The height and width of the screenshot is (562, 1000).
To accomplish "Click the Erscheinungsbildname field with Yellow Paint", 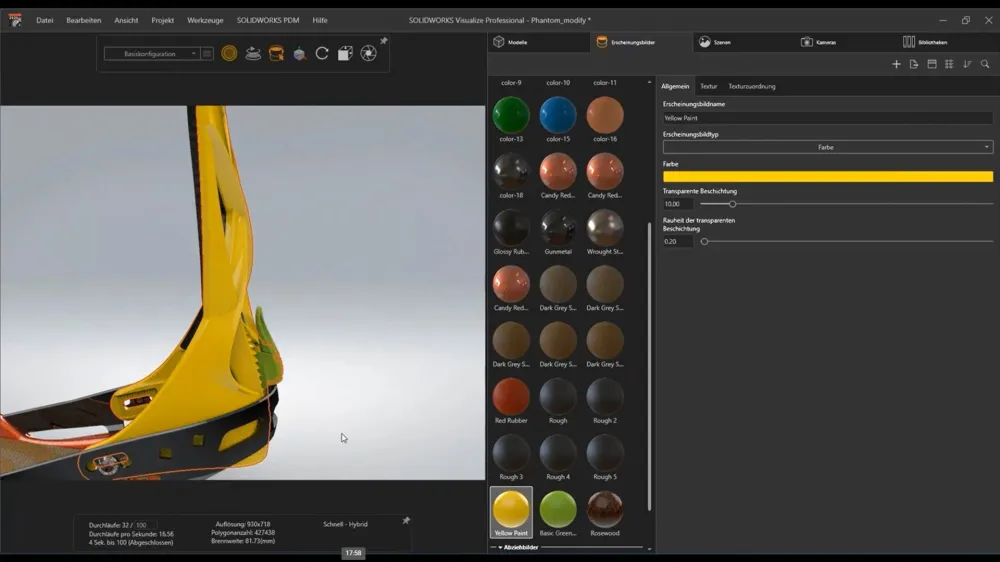I will coord(828,118).
